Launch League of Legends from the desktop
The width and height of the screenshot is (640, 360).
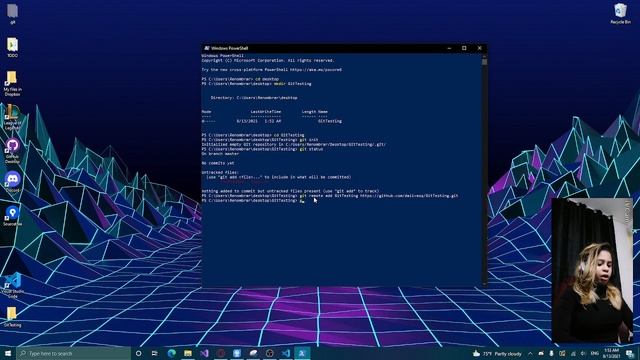(12, 117)
